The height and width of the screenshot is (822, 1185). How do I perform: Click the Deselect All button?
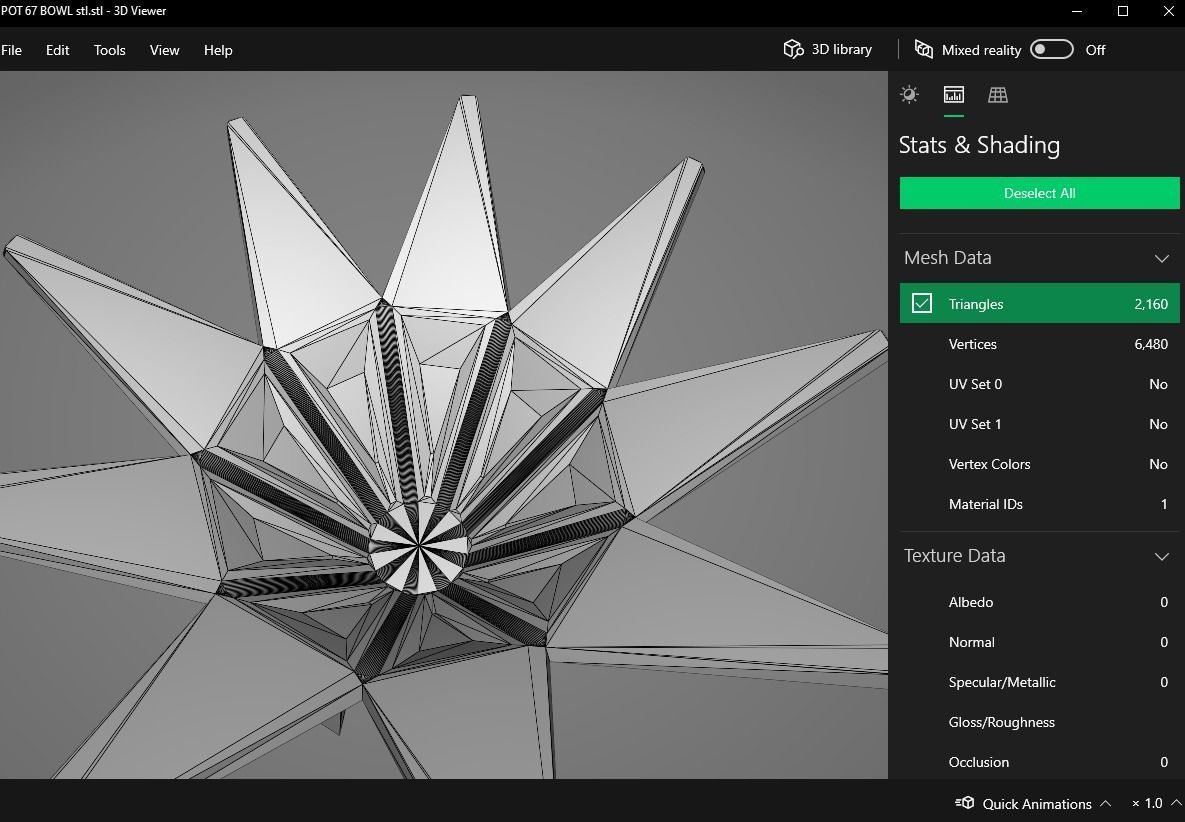(1039, 193)
